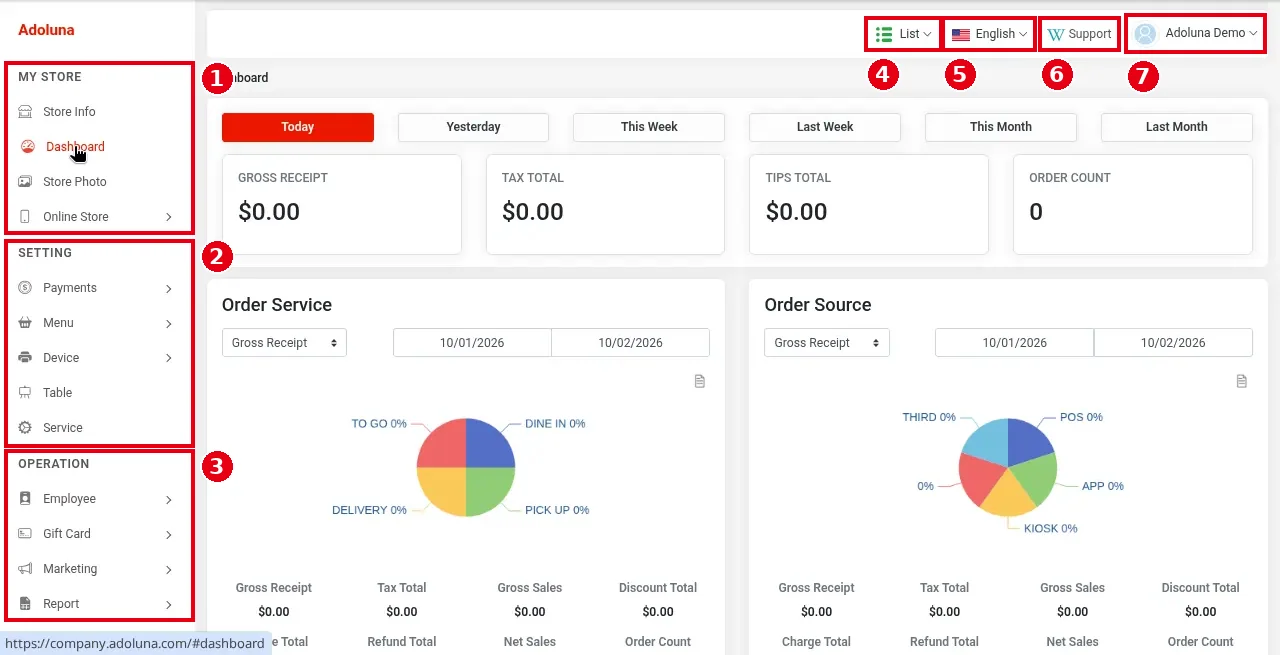Export Order Service chart via document icon
The width and height of the screenshot is (1280, 655).
pos(700,381)
